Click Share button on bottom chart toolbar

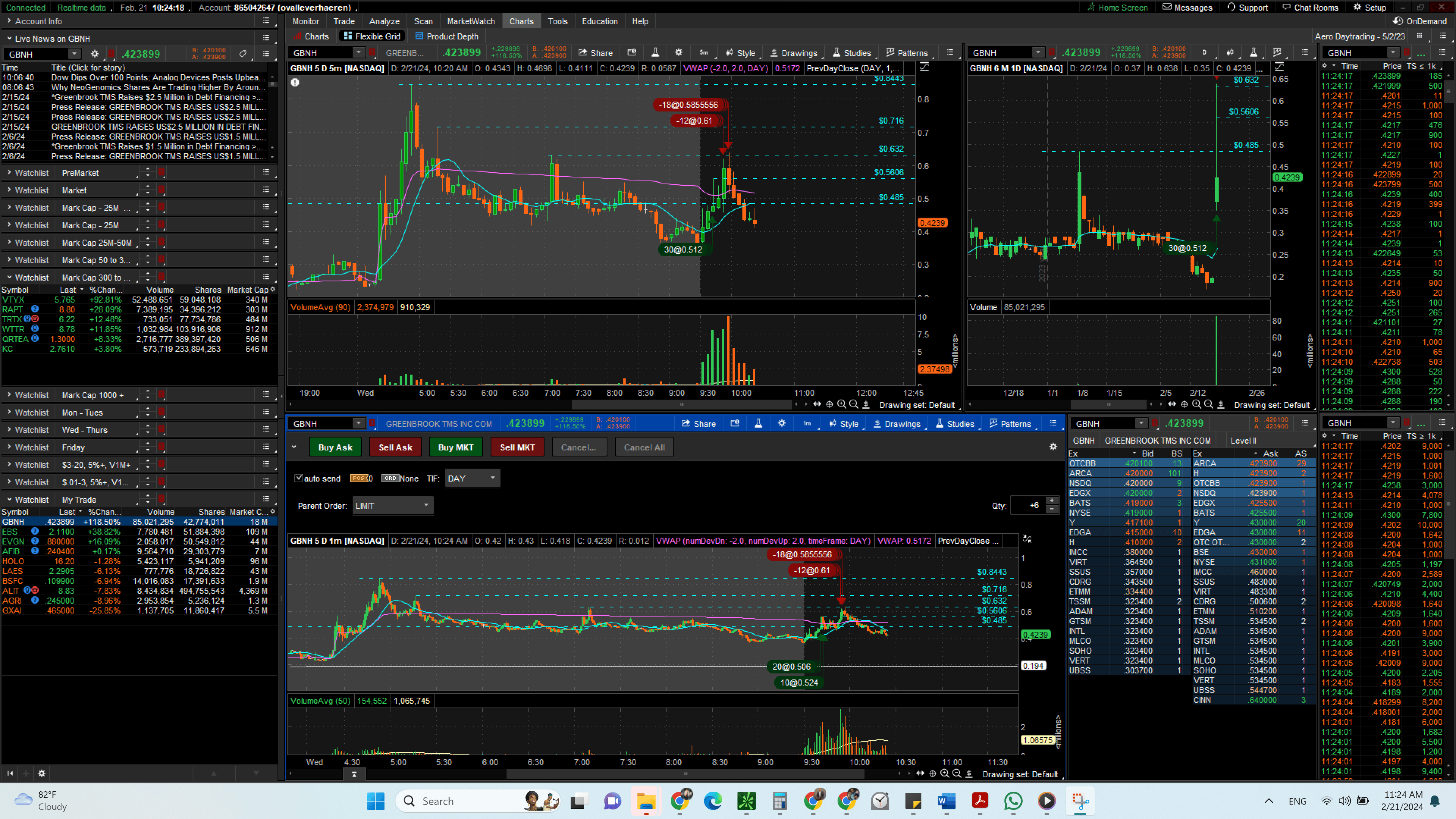click(698, 424)
